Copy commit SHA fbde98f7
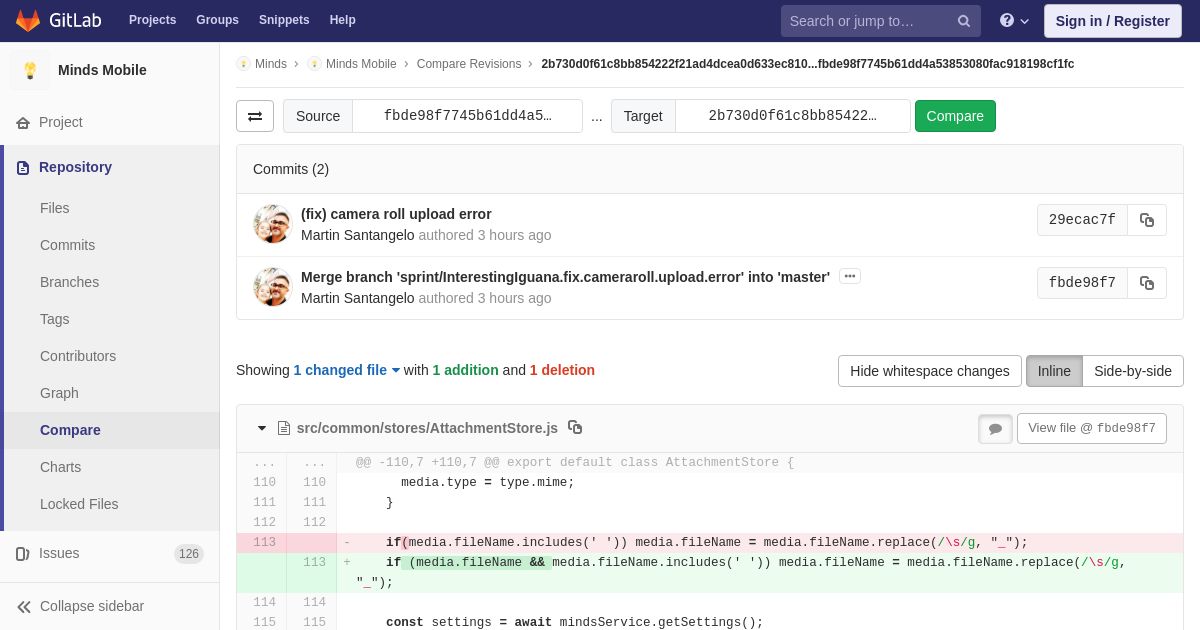This screenshot has height=630, width=1200. (x=1147, y=283)
